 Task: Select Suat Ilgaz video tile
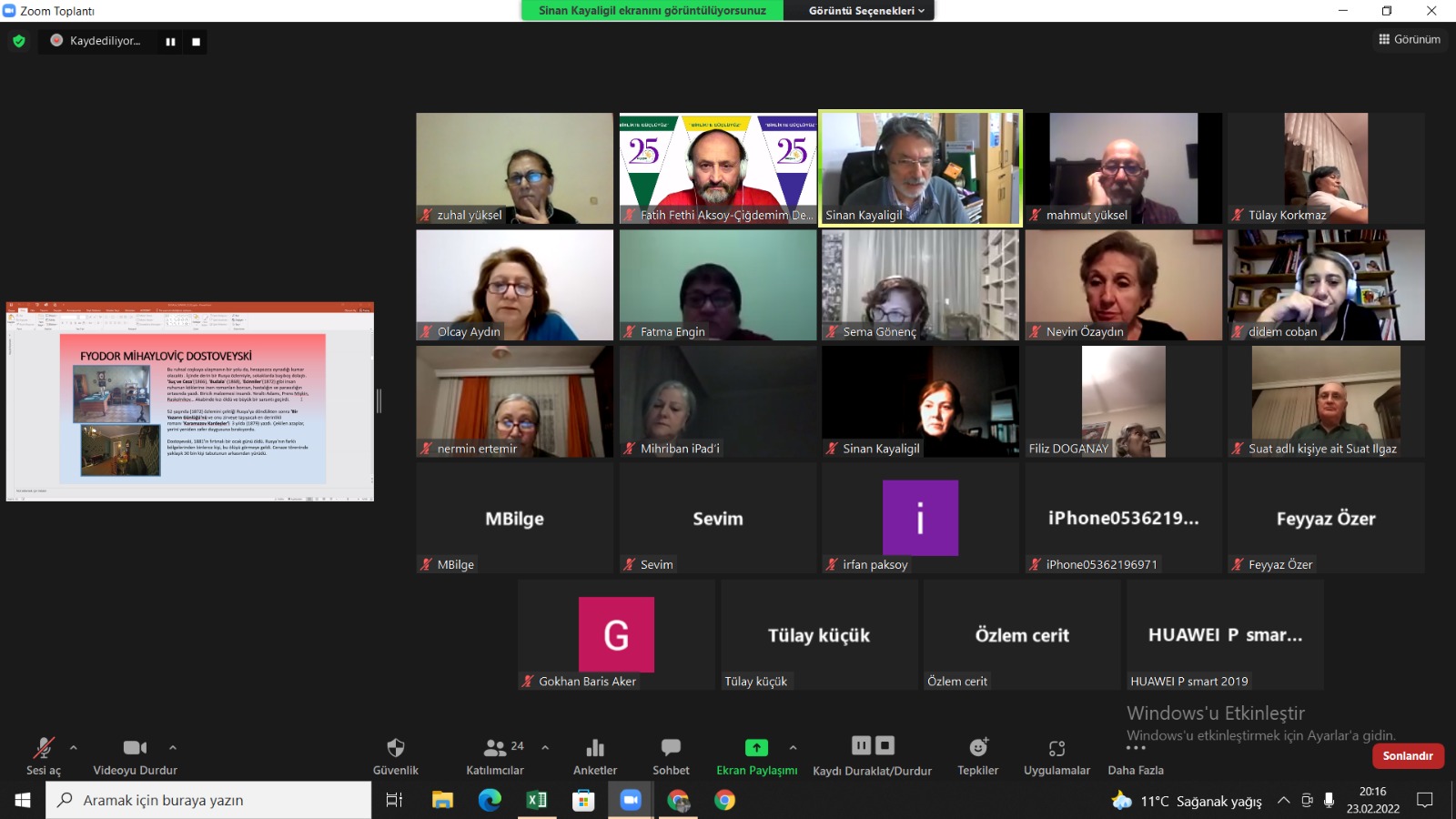click(1326, 401)
